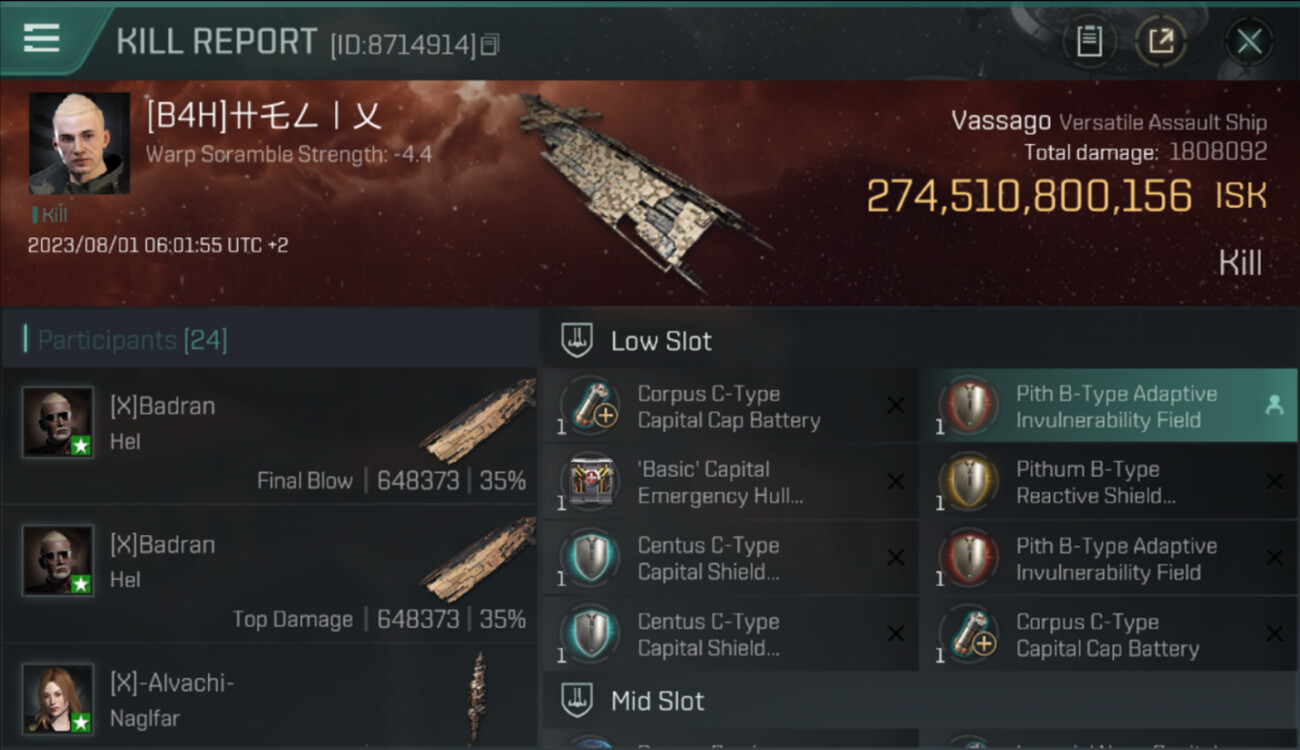This screenshot has height=750, width=1300.
Task: Close the Kill Report window
Action: (x=1248, y=42)
